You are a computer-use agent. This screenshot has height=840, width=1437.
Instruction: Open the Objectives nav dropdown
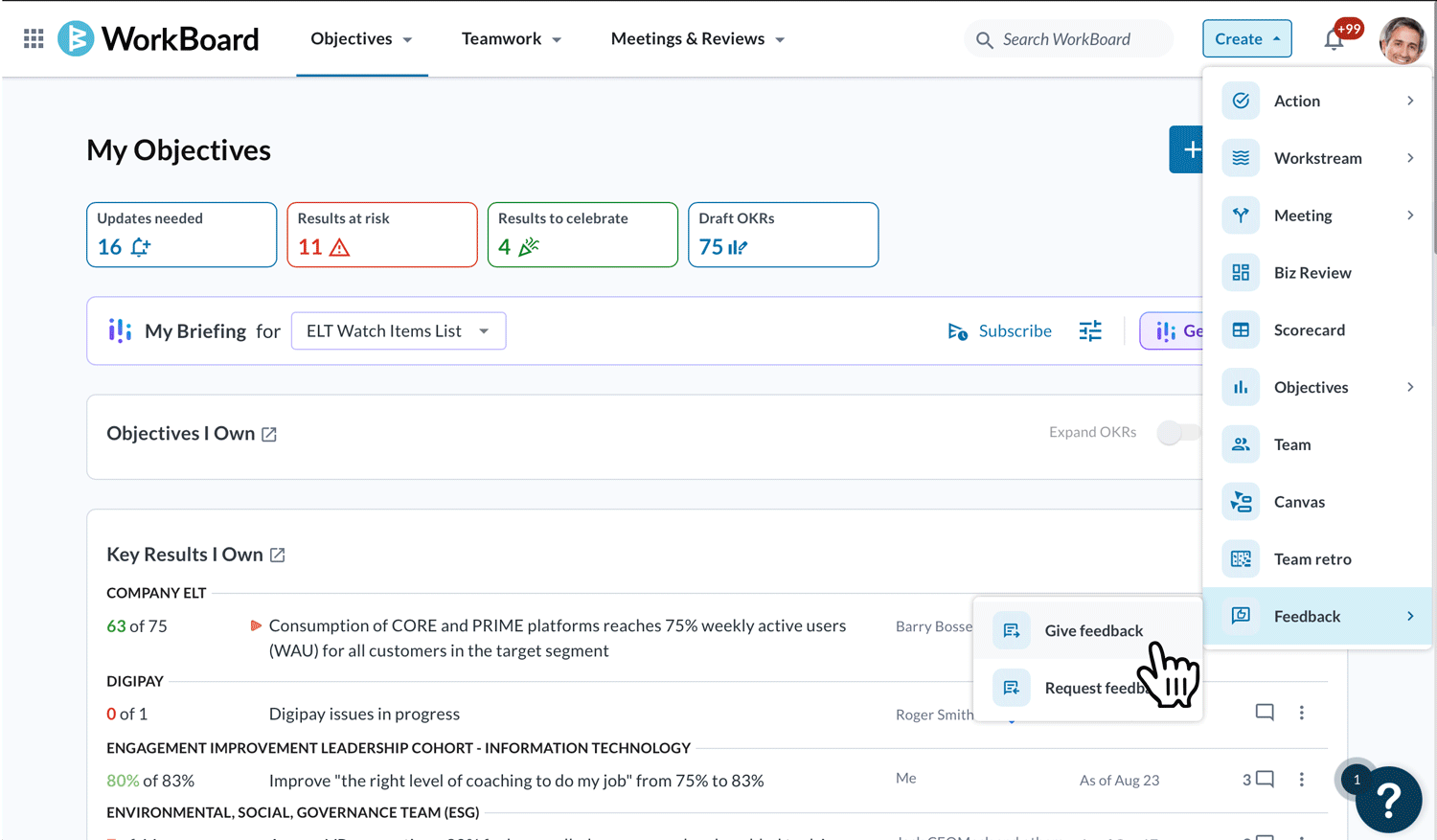[362, 39]
